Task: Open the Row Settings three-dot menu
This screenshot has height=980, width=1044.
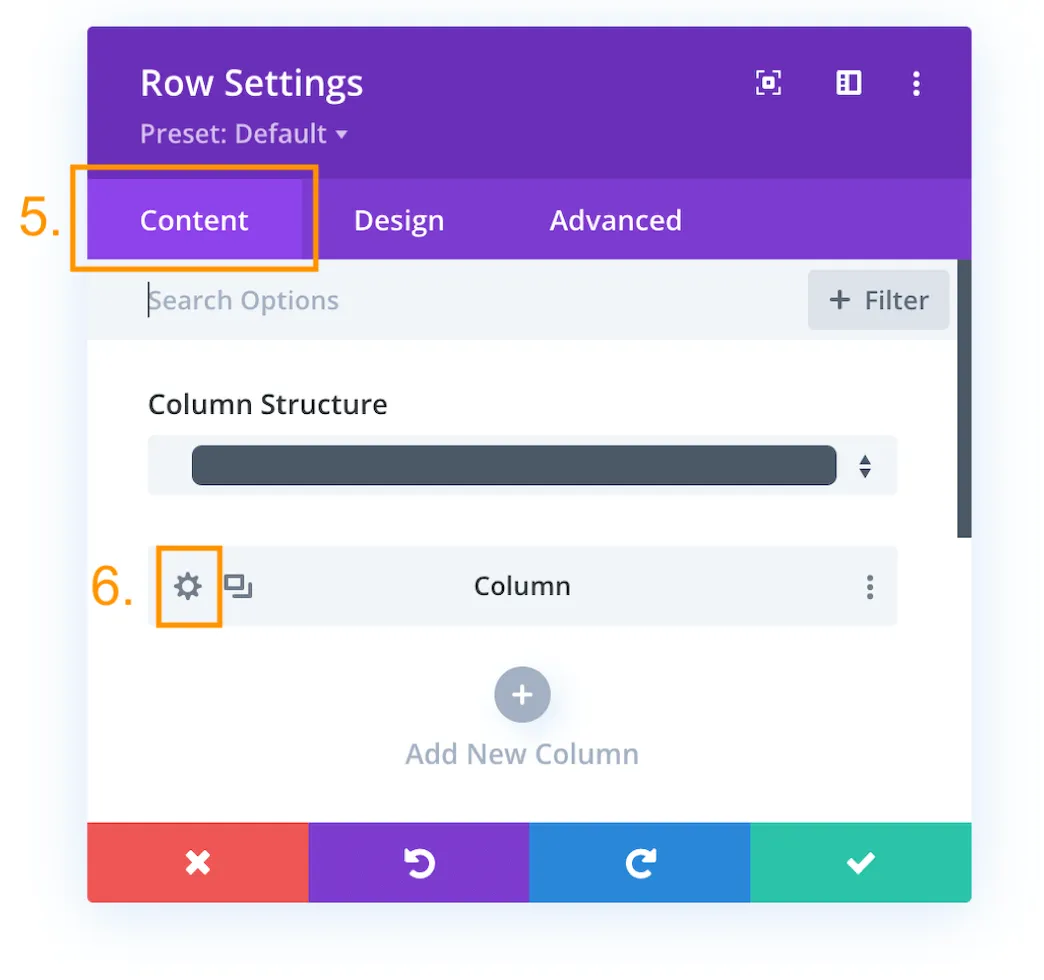Action: pyautogui.click(x=916, y=83)
